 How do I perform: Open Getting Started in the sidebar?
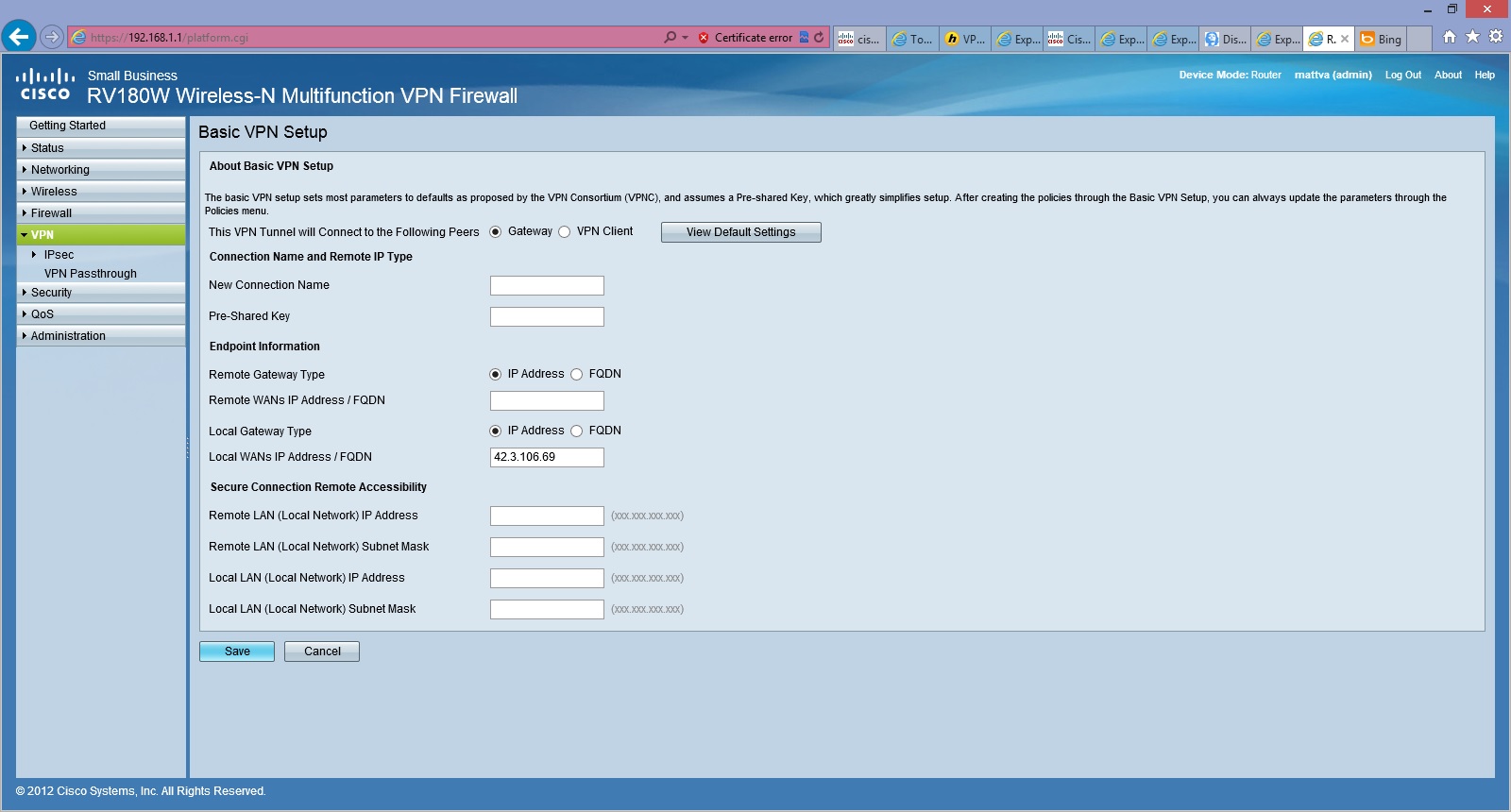[101, 126]
